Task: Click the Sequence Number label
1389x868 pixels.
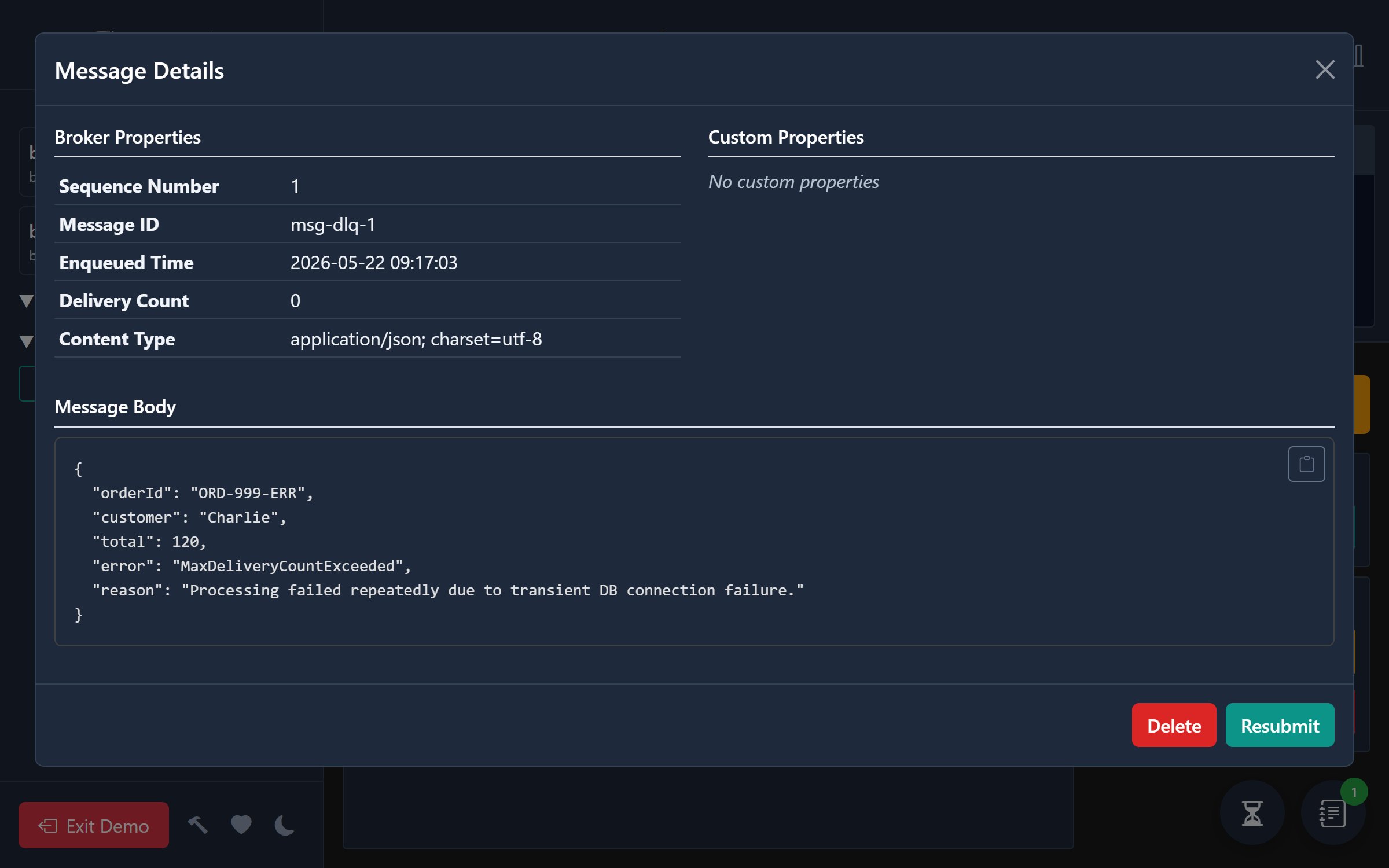Action: click(x=139, y=186)
